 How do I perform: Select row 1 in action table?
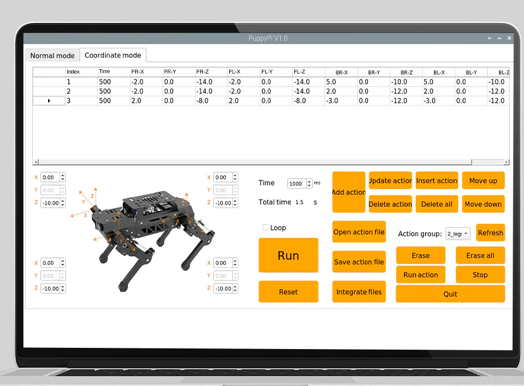click(271, 82)
